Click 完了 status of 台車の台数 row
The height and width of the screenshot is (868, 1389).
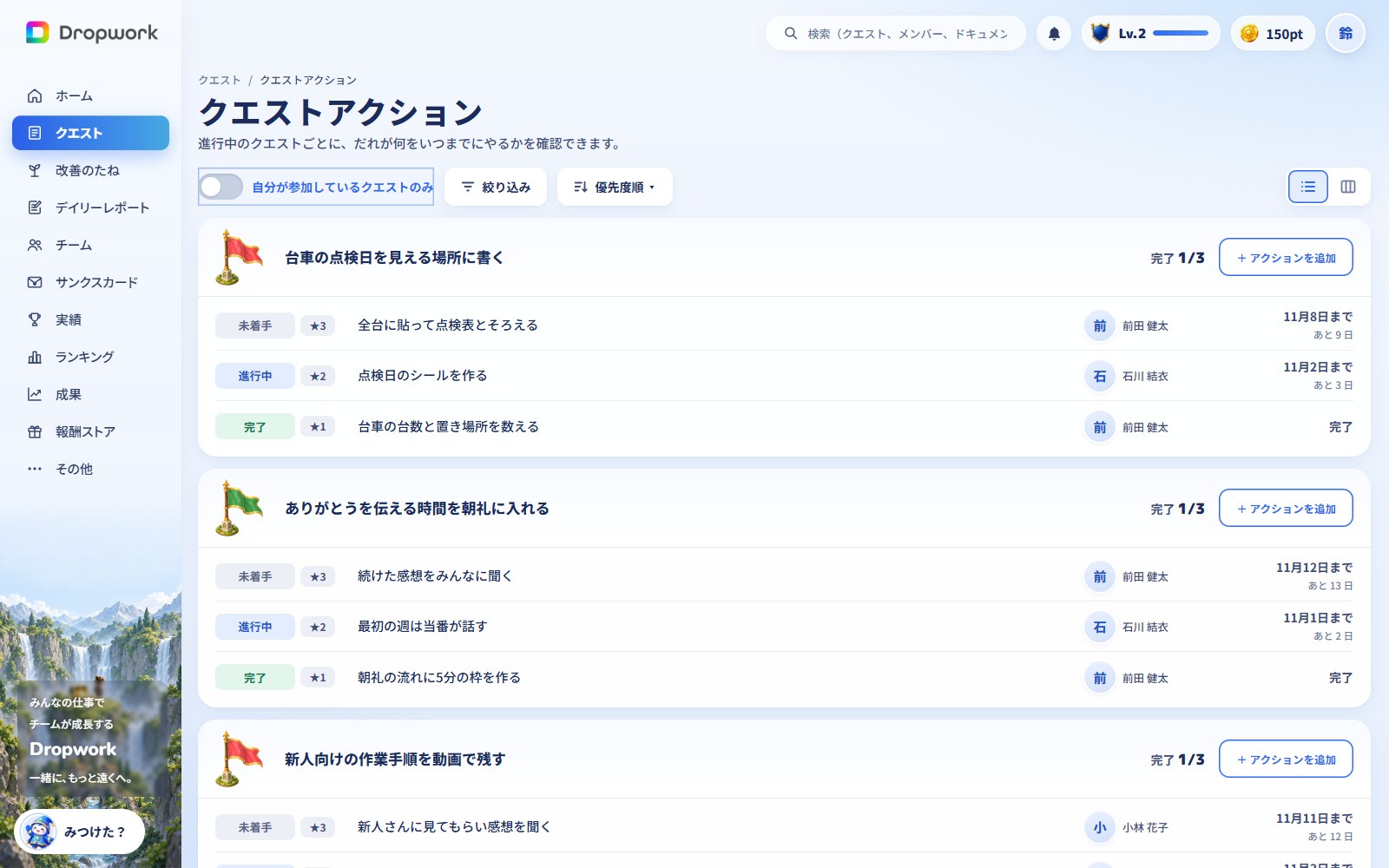coord(255,427)
